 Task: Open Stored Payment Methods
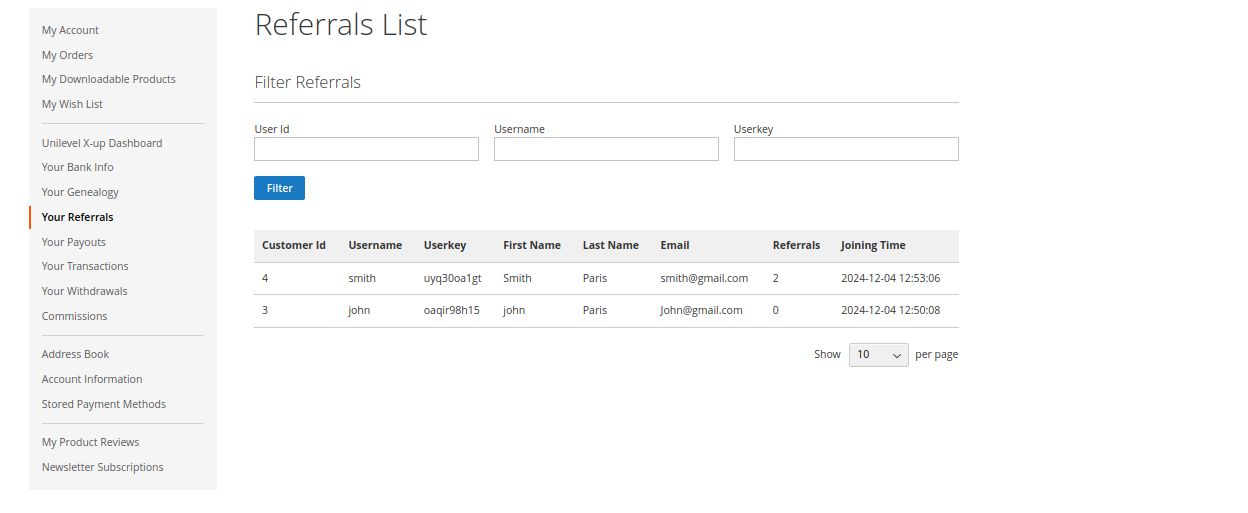pos(104,404)
